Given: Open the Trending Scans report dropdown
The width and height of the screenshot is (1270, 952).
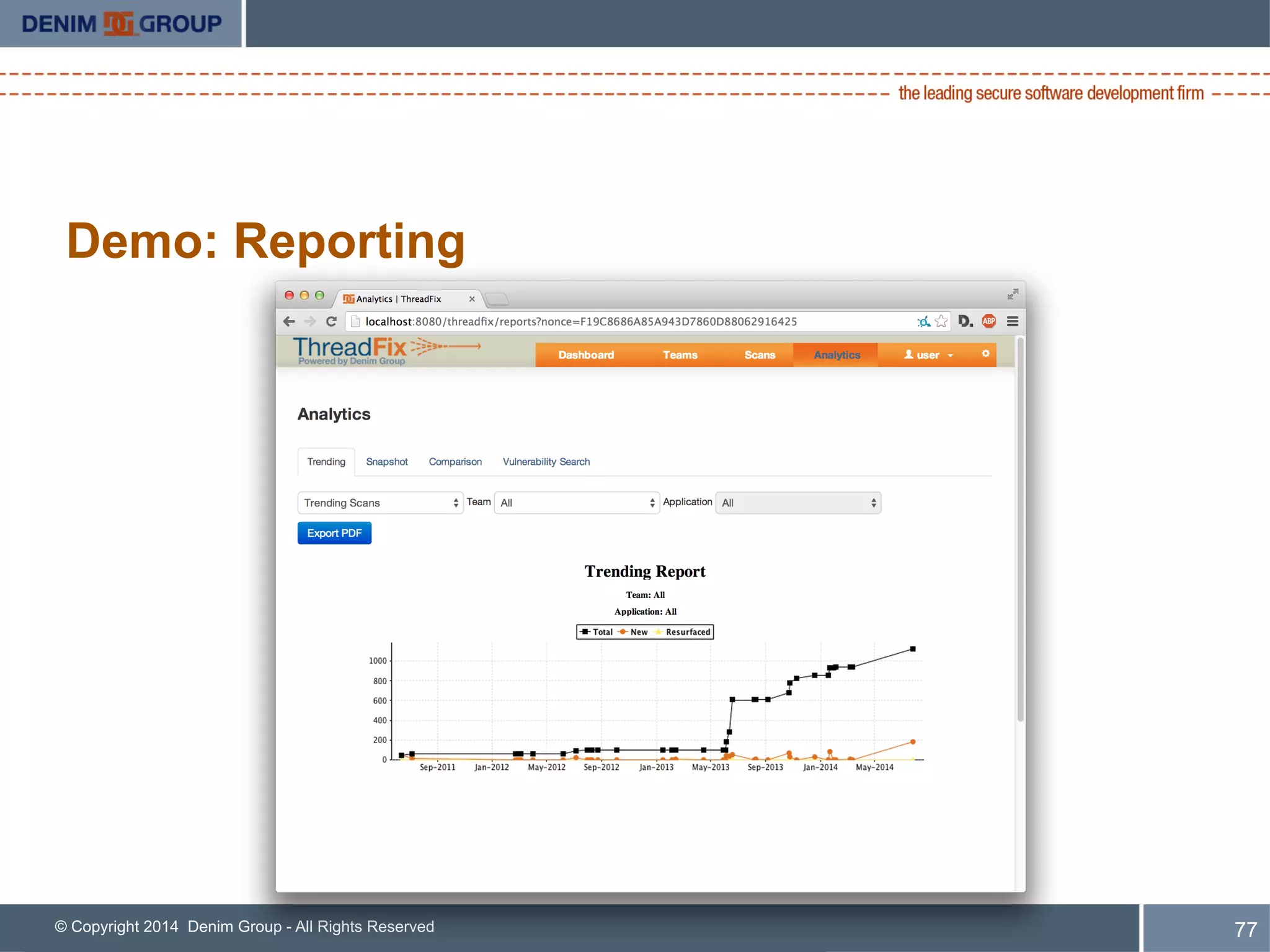Looking at the screenshot, I should (x=380, y=503).
